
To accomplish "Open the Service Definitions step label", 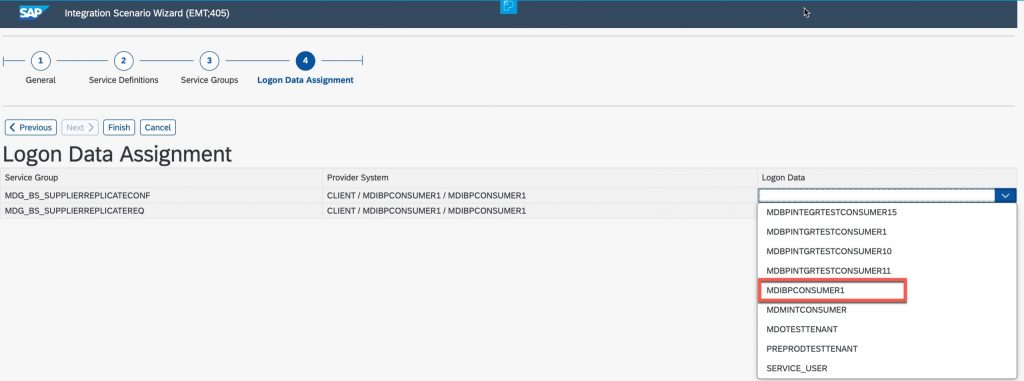I will coord(123,80).
